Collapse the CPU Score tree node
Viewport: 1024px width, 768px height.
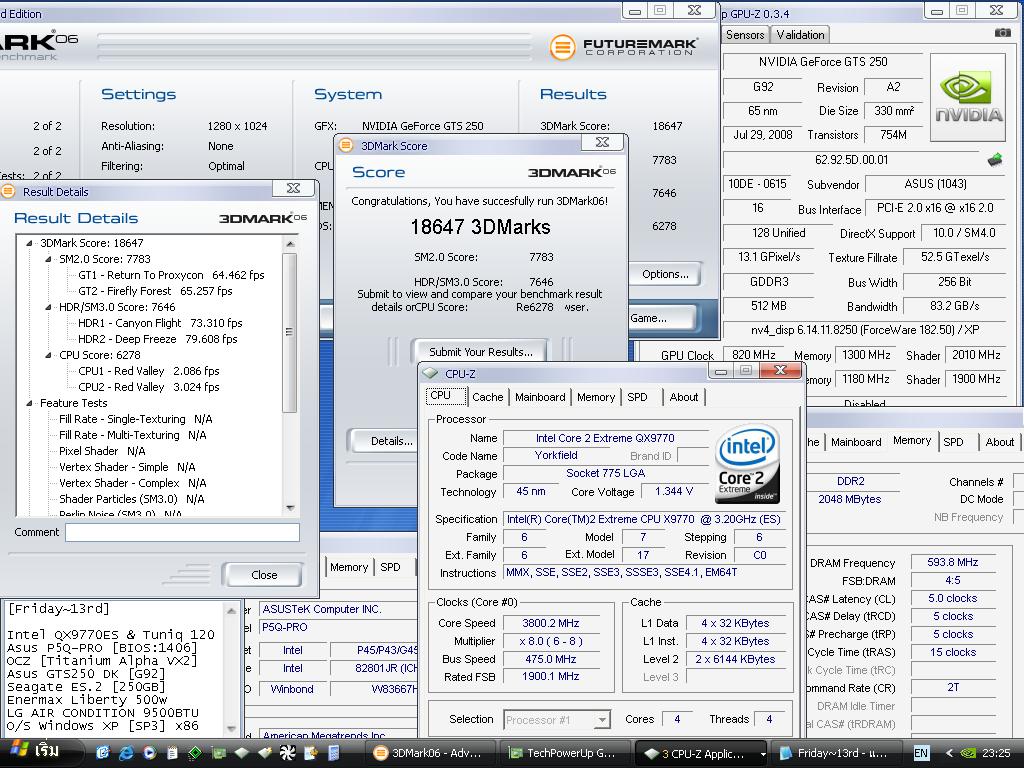[x=49, y=355]
